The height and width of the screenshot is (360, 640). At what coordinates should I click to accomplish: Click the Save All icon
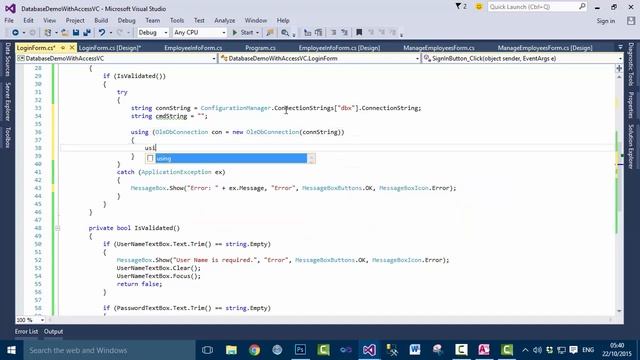[x=87, y=33]
